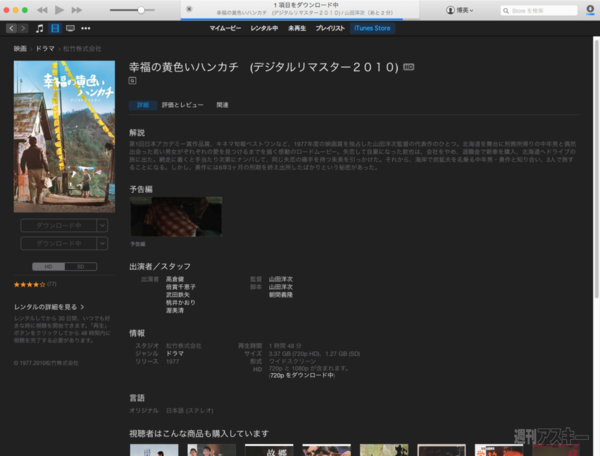The width and height of the screenshot is (600, 456).
Task: Select the HD quality toggle
Action: tap(48, 267)
